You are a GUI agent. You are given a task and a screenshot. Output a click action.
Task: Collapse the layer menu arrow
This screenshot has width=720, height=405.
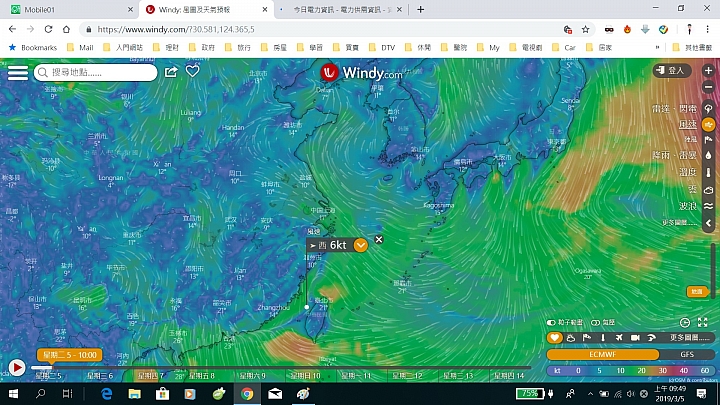(709, 223)
